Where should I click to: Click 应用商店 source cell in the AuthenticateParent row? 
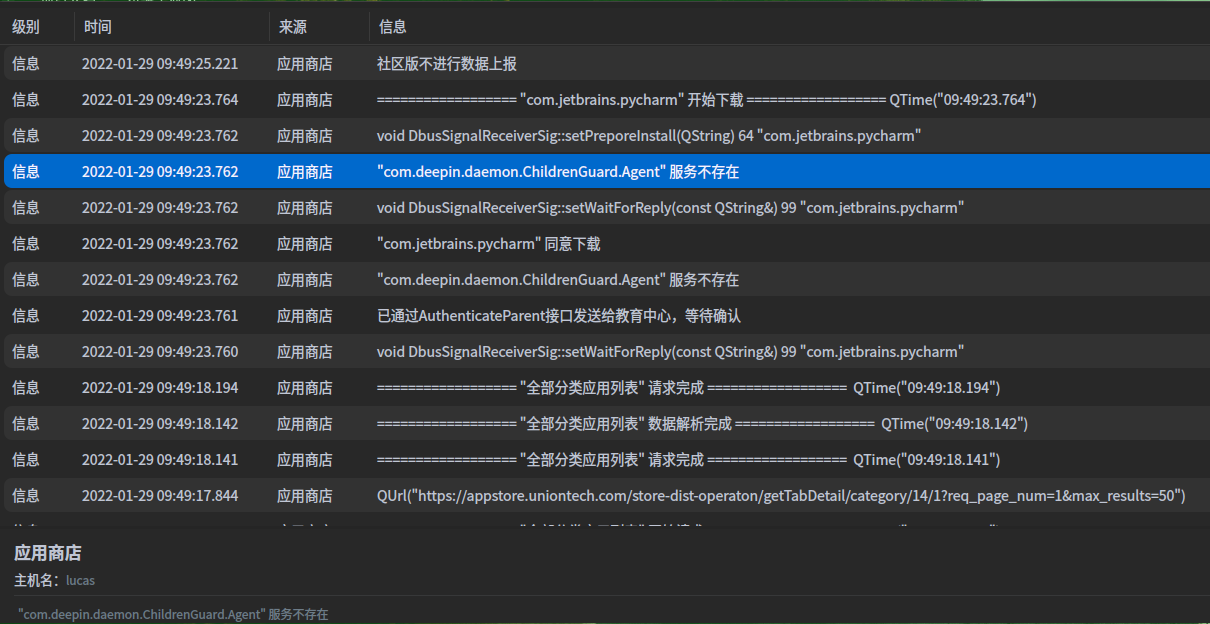(305, 316)
